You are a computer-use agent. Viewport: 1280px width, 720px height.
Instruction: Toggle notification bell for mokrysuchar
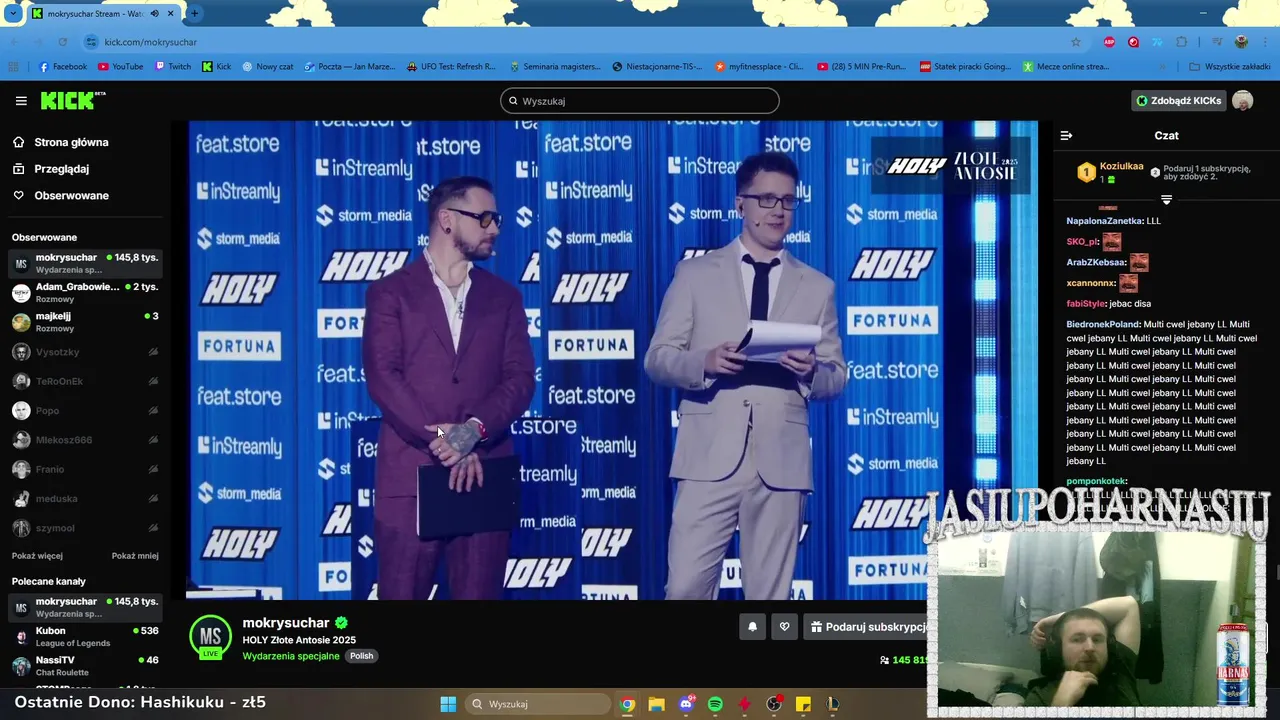tap(752, 627)
